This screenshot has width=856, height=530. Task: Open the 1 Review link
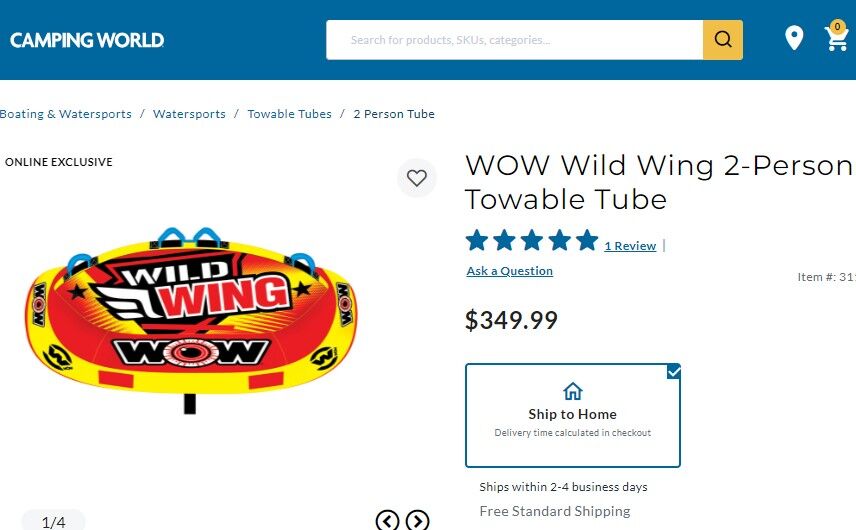[x=630, y=246]
